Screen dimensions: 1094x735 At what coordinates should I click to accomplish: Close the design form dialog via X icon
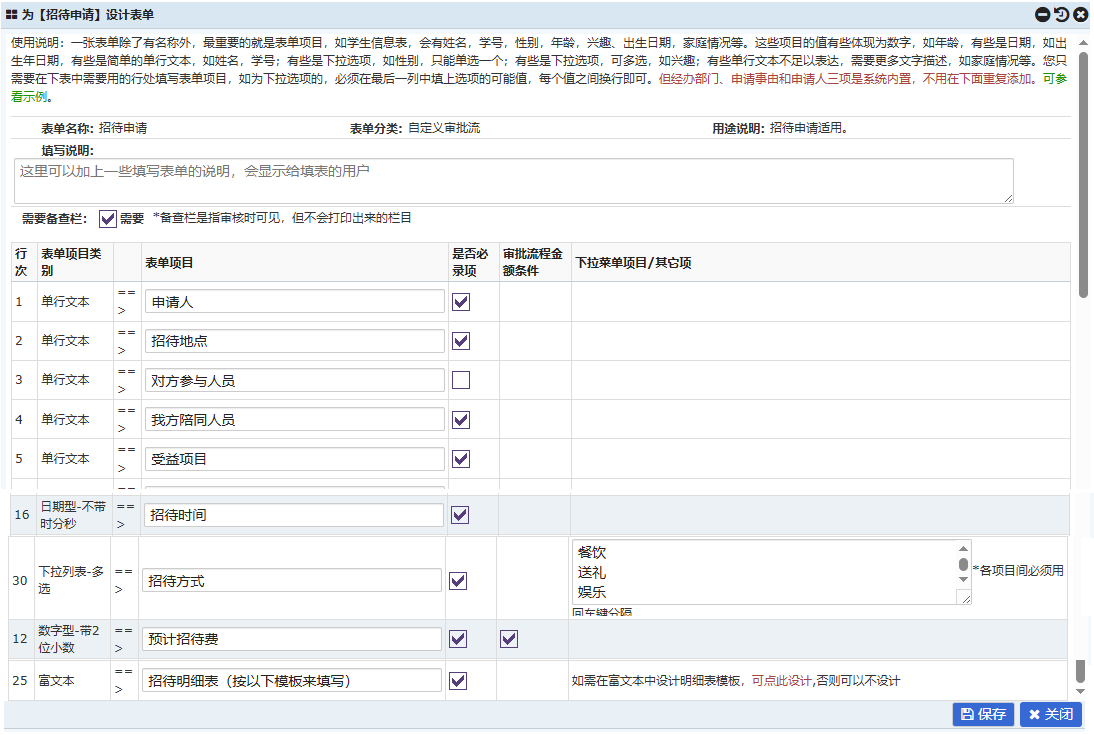[x=1080, y=15]
